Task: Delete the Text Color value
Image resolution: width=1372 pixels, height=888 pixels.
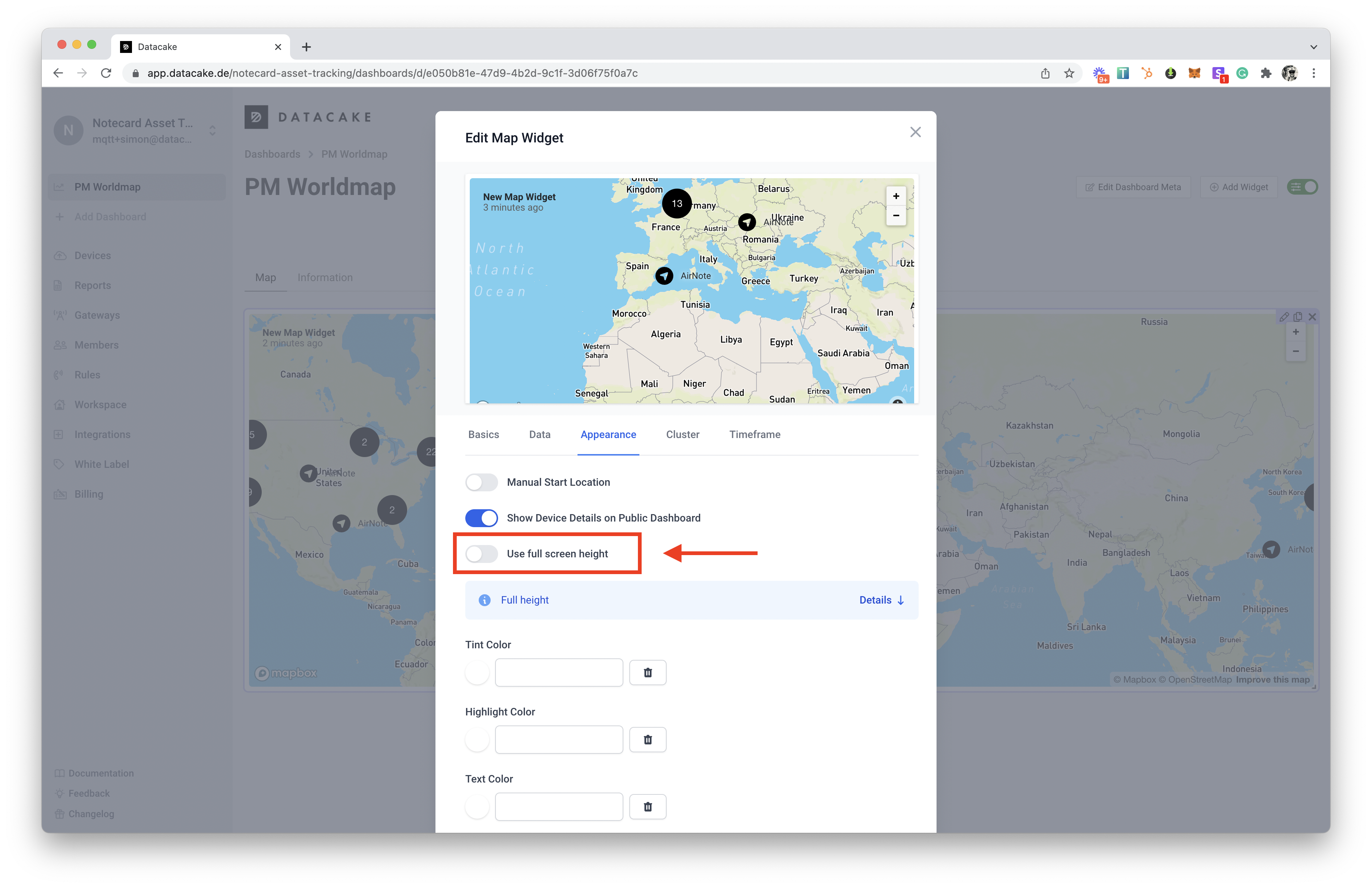Action: click(647, 807)
